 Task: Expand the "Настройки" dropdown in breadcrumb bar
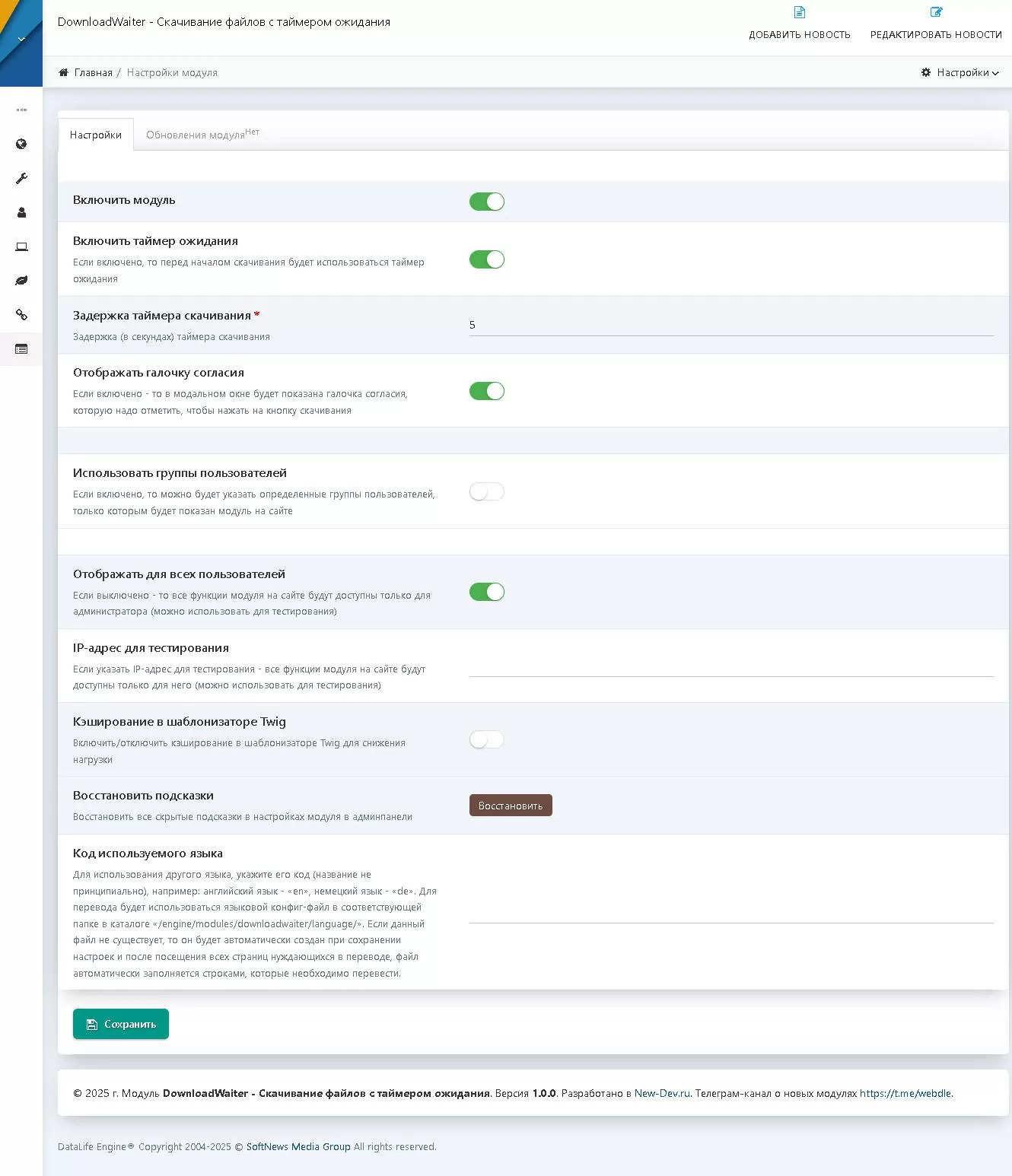coord(959,73)
